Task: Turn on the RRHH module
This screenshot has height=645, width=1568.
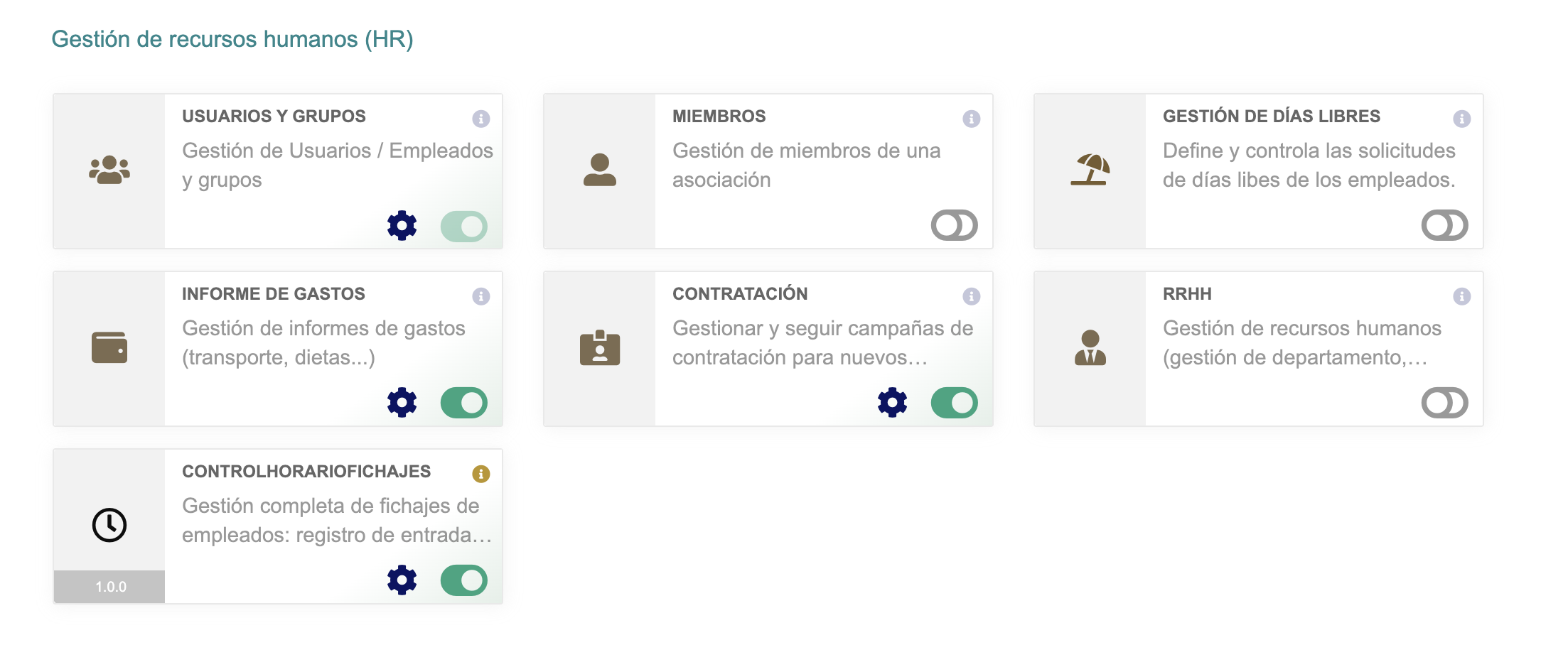Action: coord(1444,403)
